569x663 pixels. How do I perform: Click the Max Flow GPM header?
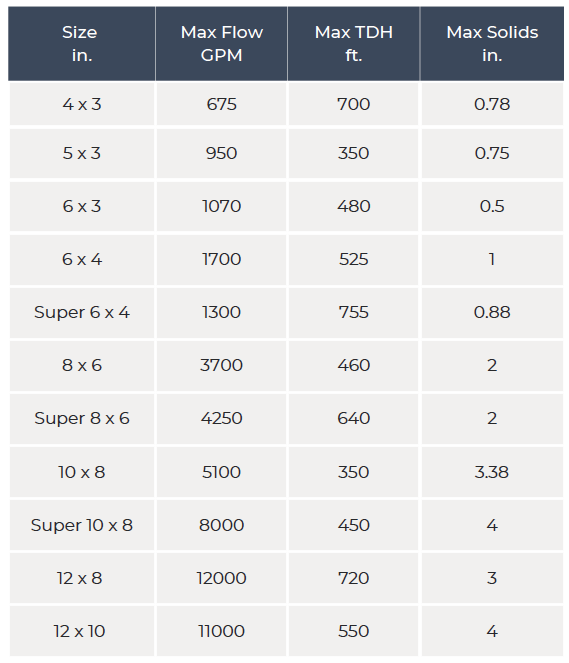[x=222, y=44]
